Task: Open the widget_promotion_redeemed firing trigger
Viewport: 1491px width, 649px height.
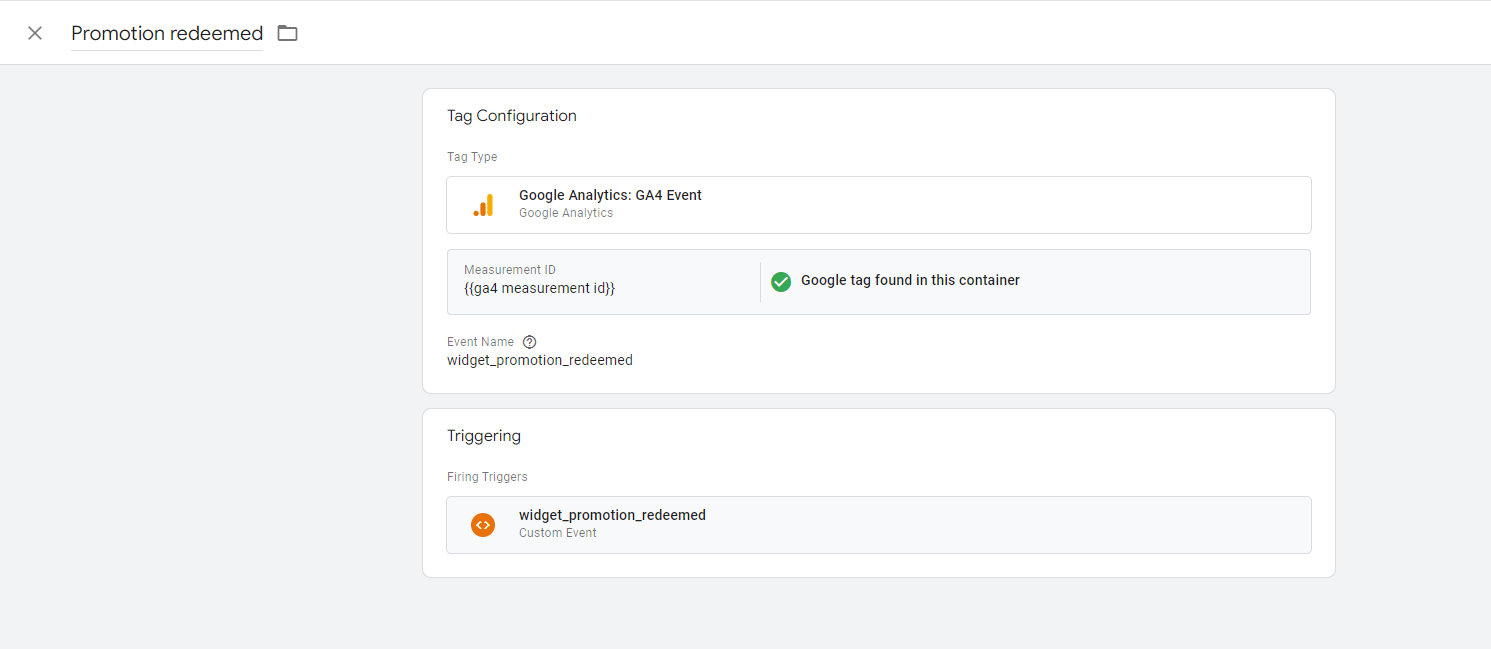Action: tap(878, 525)
